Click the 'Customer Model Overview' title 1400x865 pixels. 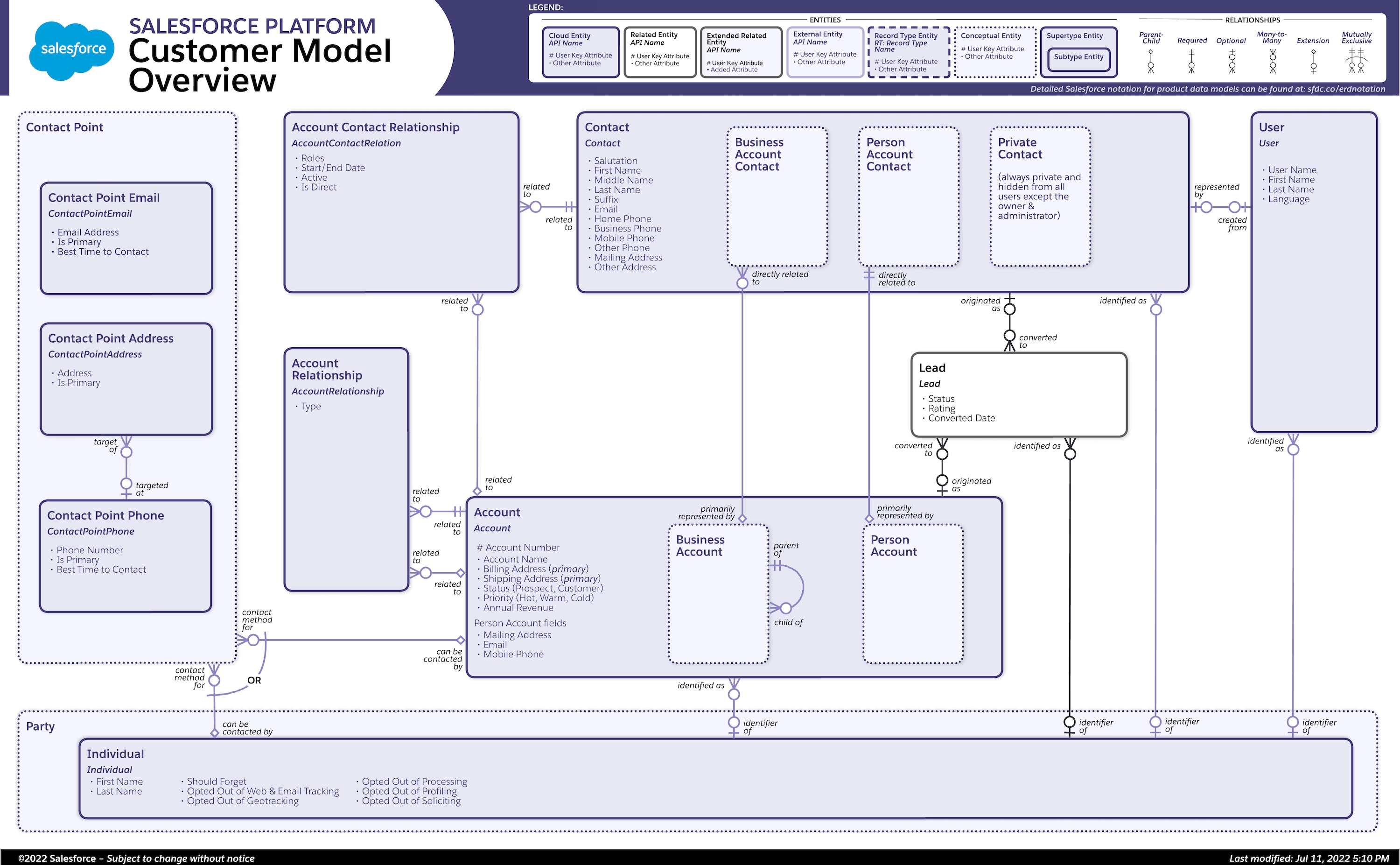pos(259,65)
